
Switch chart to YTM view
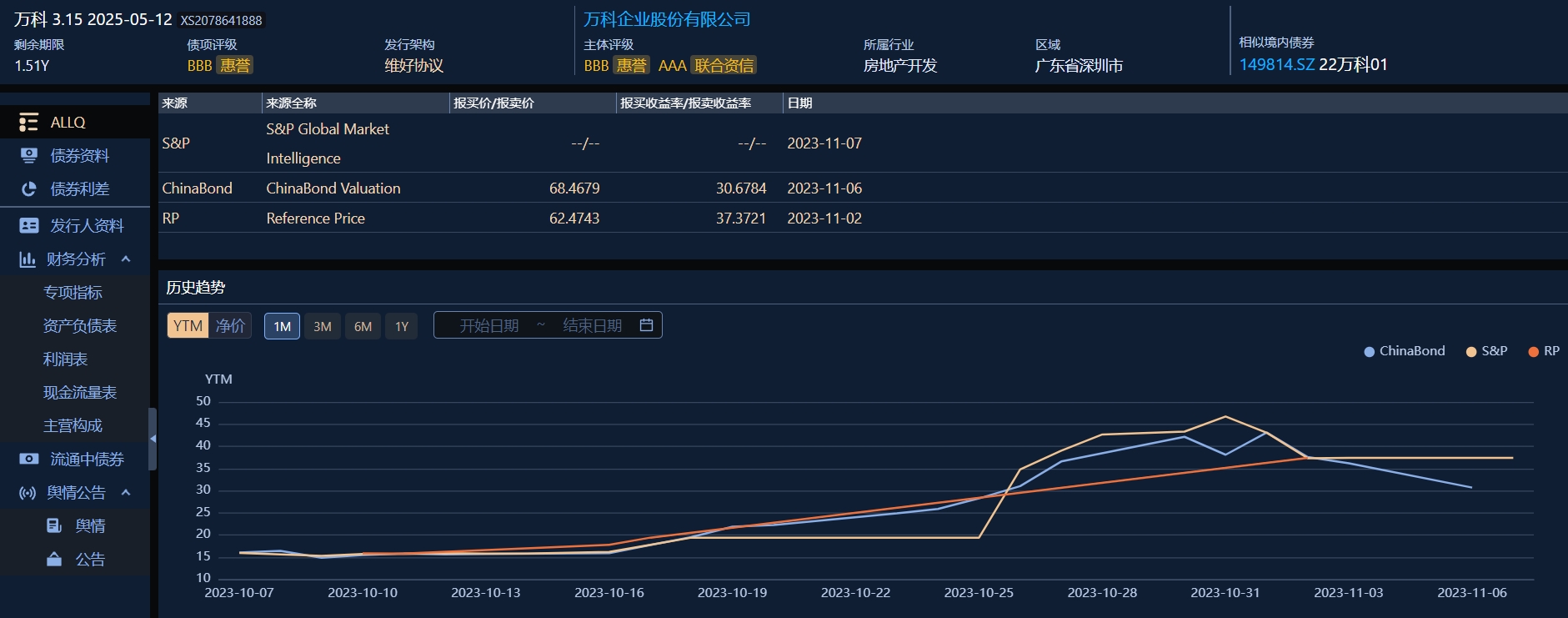(188, 326)
